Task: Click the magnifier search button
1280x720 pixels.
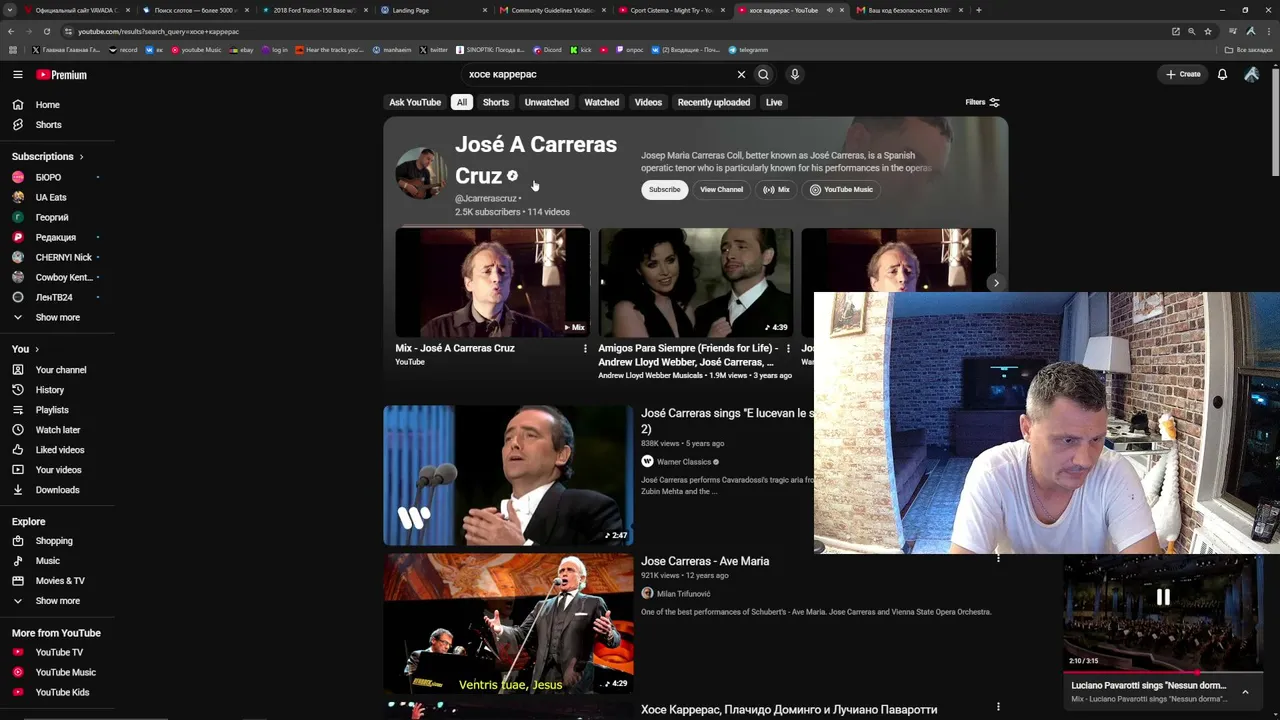Action: [763, 74]
